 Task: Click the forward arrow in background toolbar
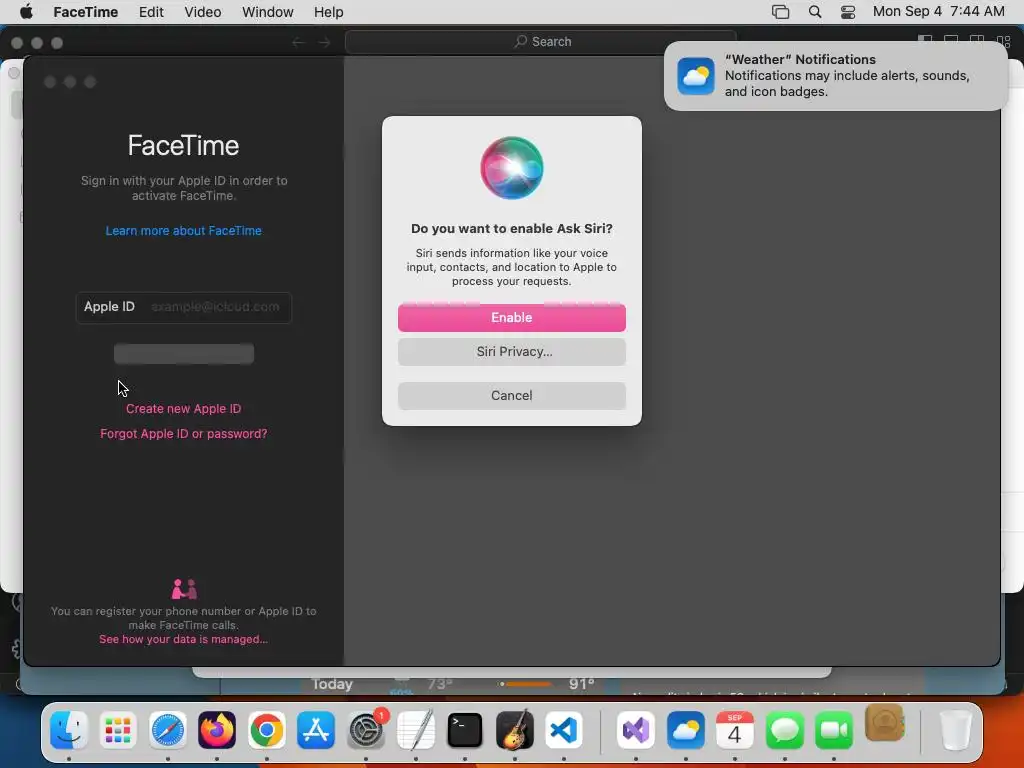324,42
